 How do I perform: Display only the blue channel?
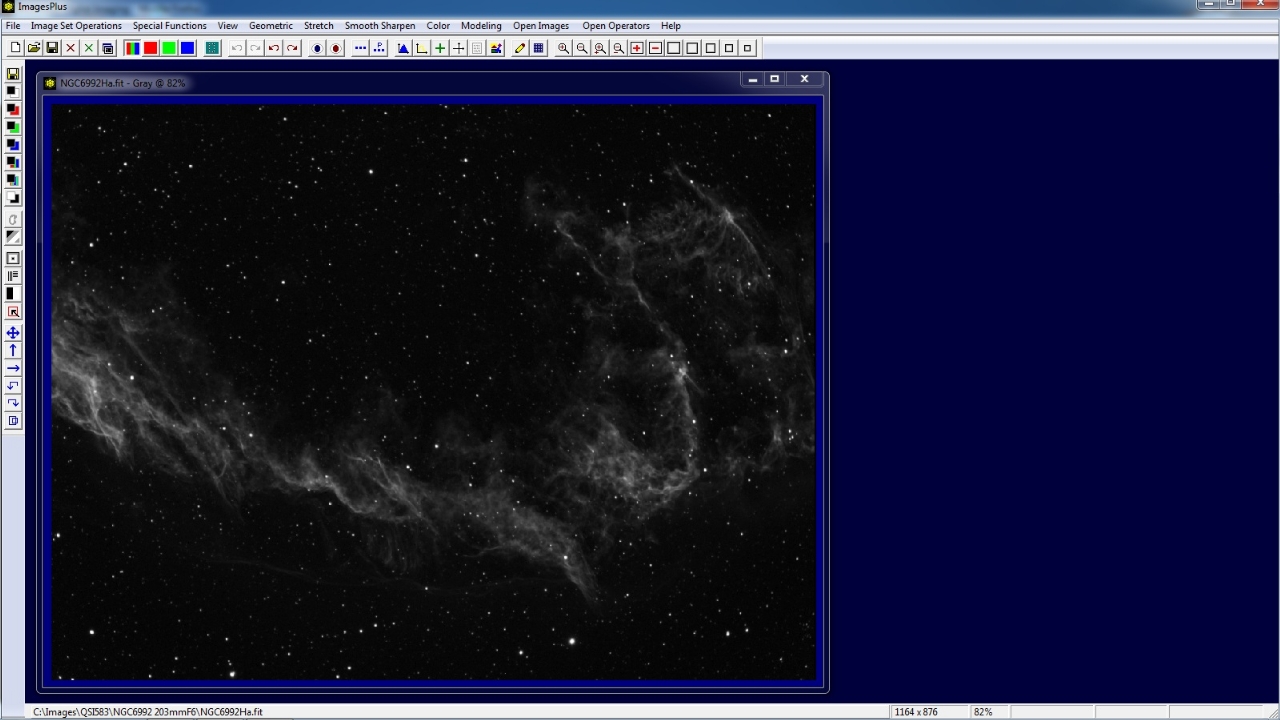(187, 48)
